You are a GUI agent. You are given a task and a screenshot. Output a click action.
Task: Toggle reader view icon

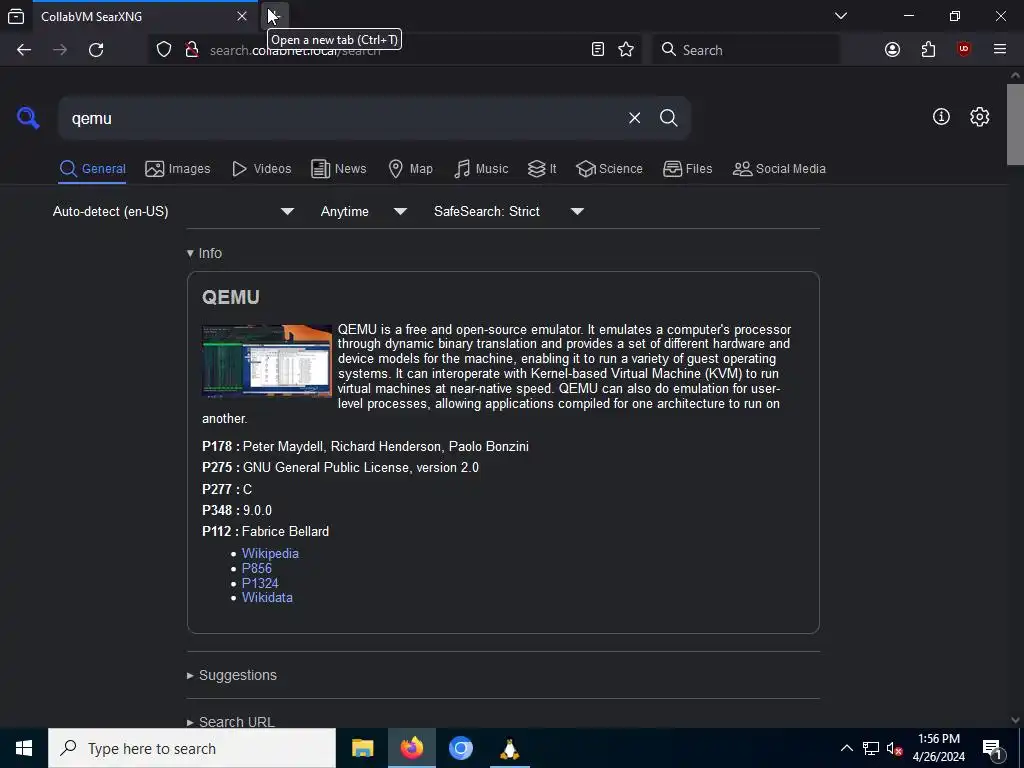pos(598,50)
